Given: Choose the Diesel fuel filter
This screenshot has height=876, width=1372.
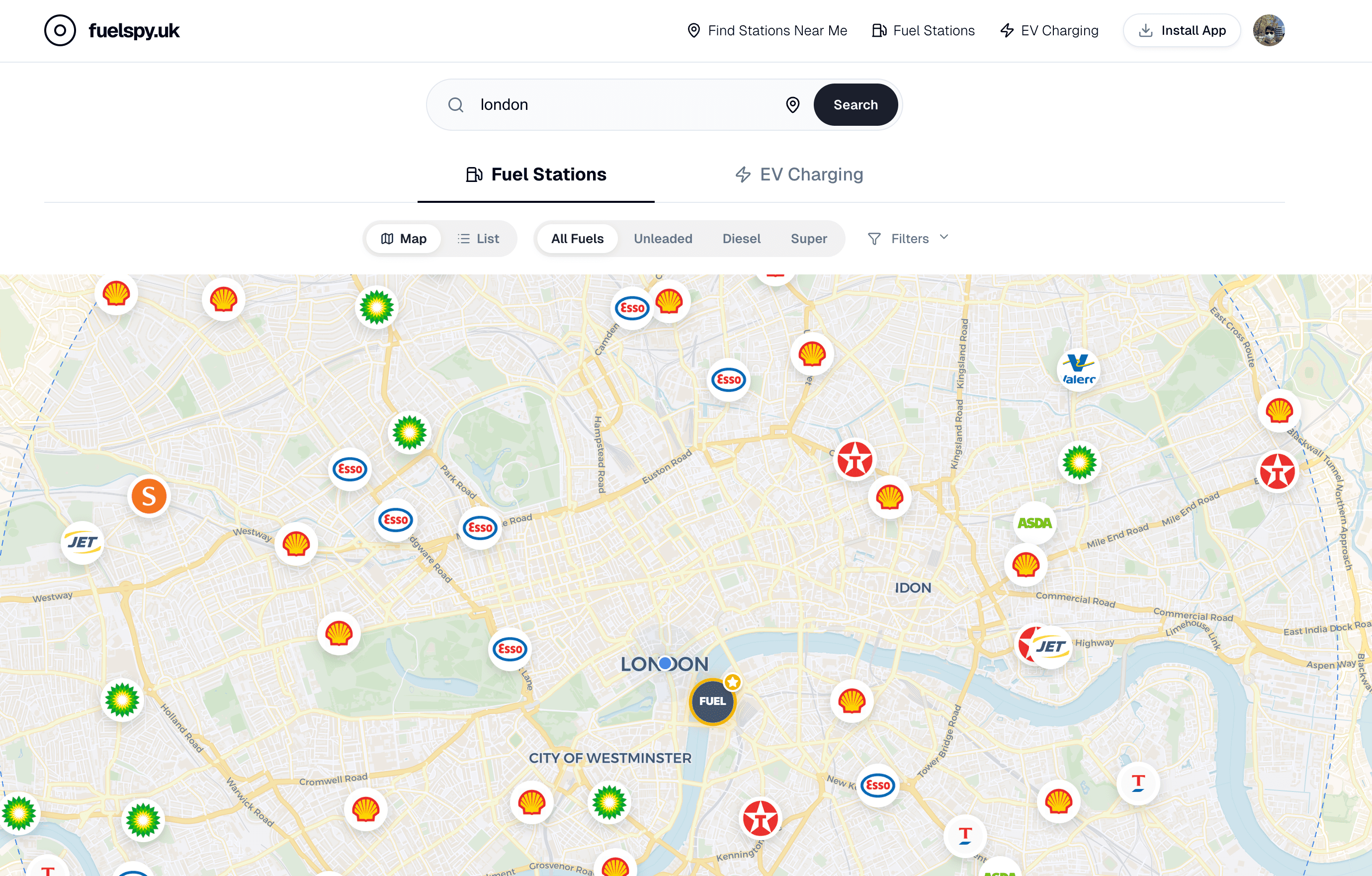Looking at the screenshot, I should [x=741, y=238].
